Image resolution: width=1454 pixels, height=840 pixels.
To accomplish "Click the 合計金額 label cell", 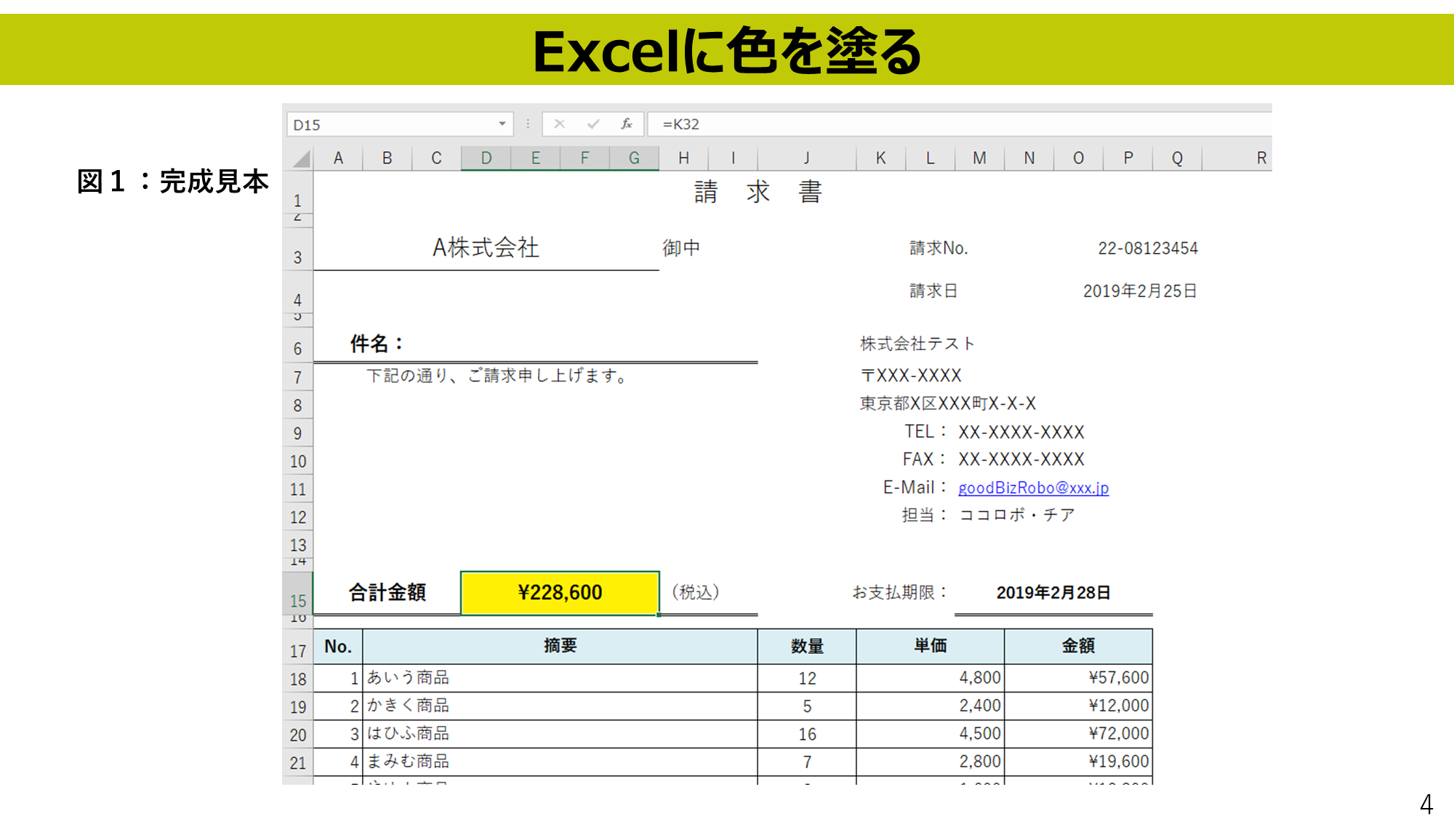I will tap(387, 592).
